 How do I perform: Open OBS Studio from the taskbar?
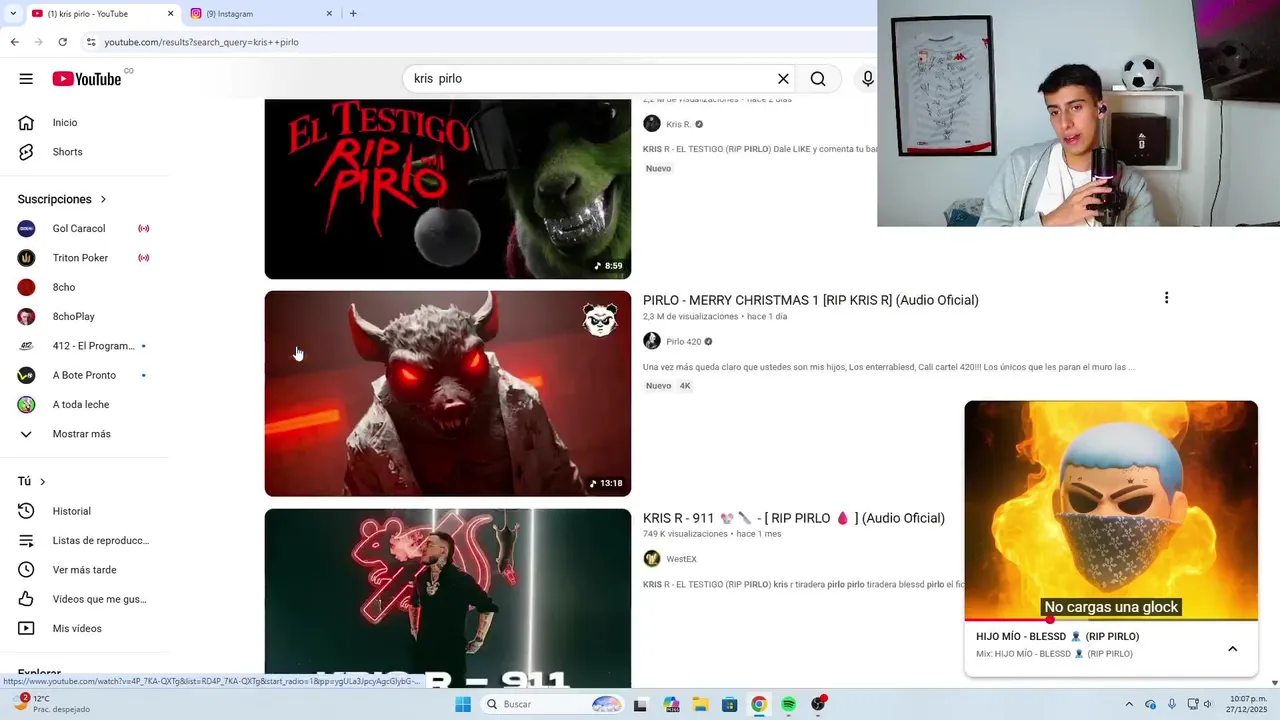pos(818,704)
